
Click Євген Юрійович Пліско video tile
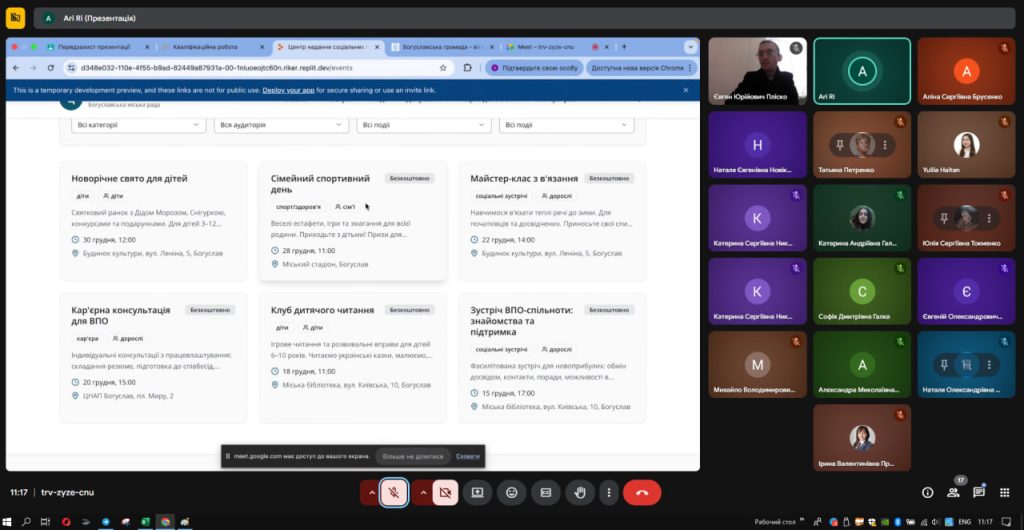757,70
